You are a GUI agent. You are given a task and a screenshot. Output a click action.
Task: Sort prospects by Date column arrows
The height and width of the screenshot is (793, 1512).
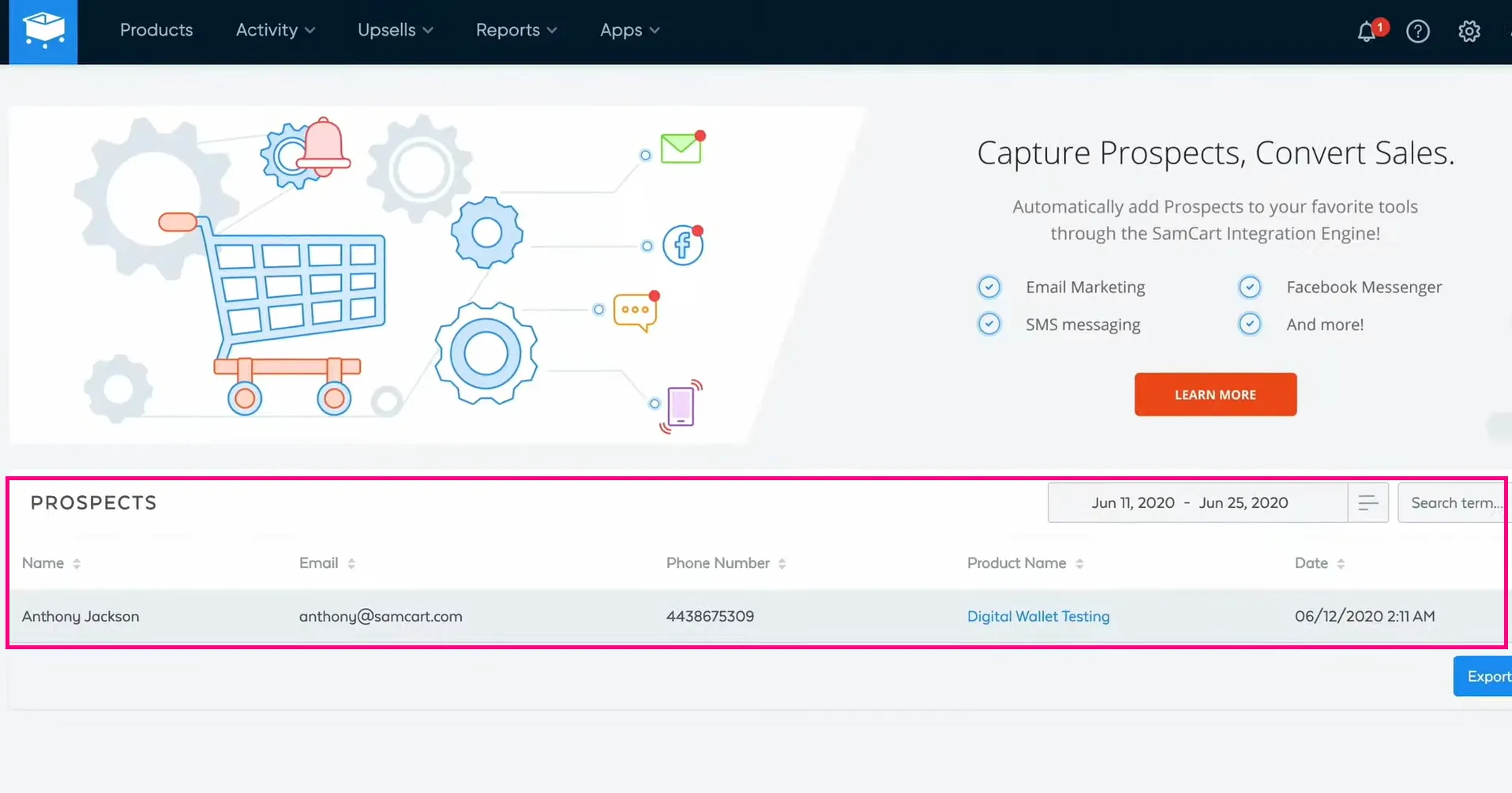pos(1341,564)
